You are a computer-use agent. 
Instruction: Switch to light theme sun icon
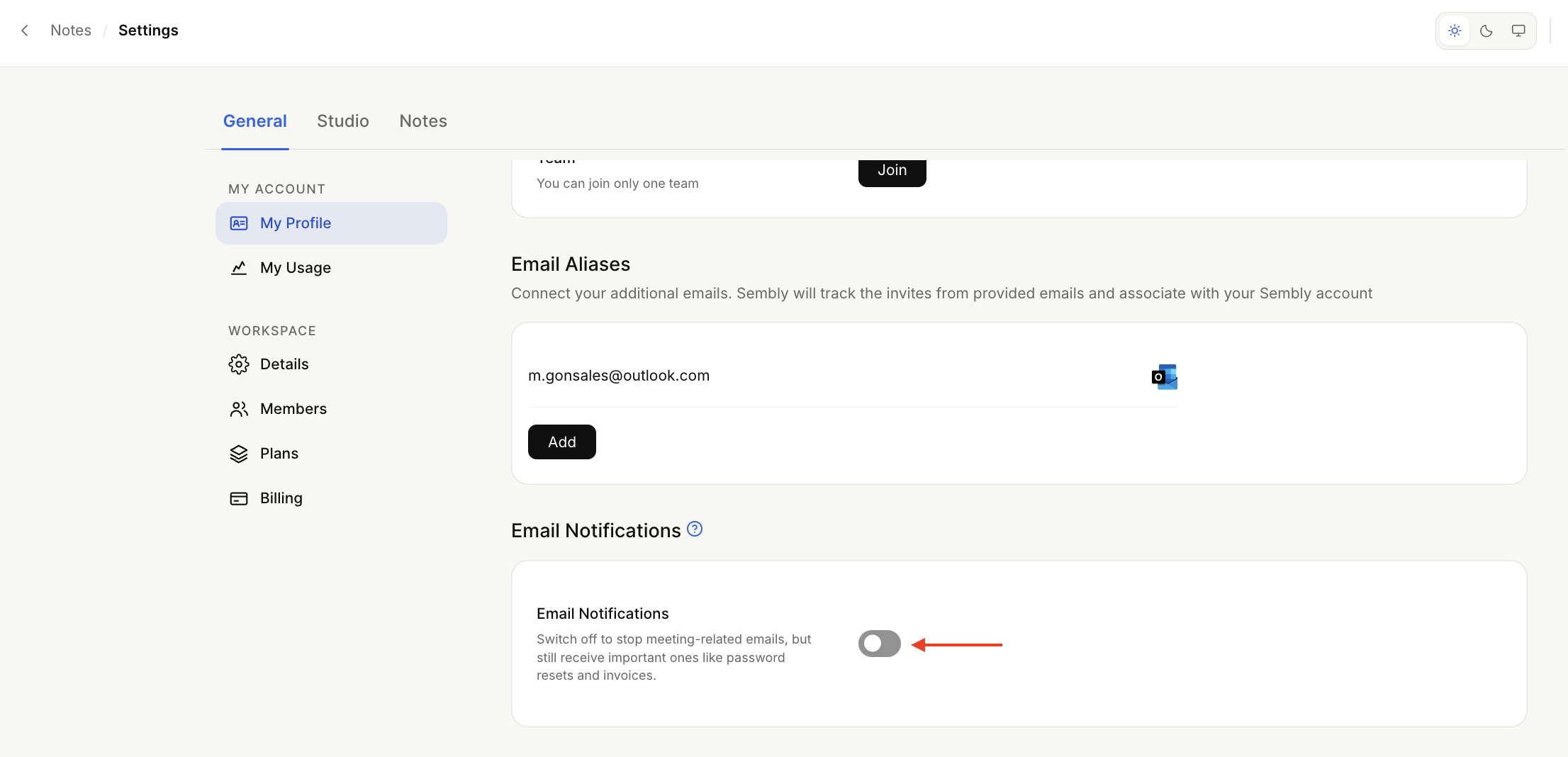click(1455, 30)
